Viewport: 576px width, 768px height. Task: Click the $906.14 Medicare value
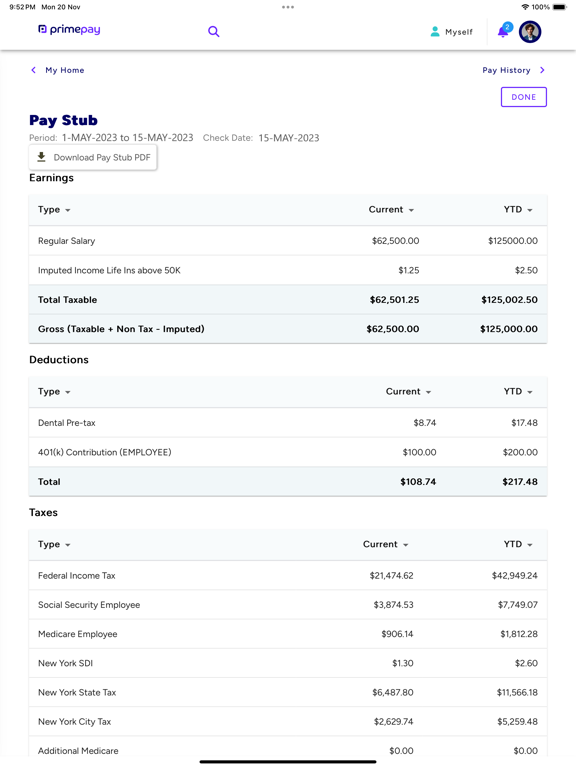tap(397, 634)
